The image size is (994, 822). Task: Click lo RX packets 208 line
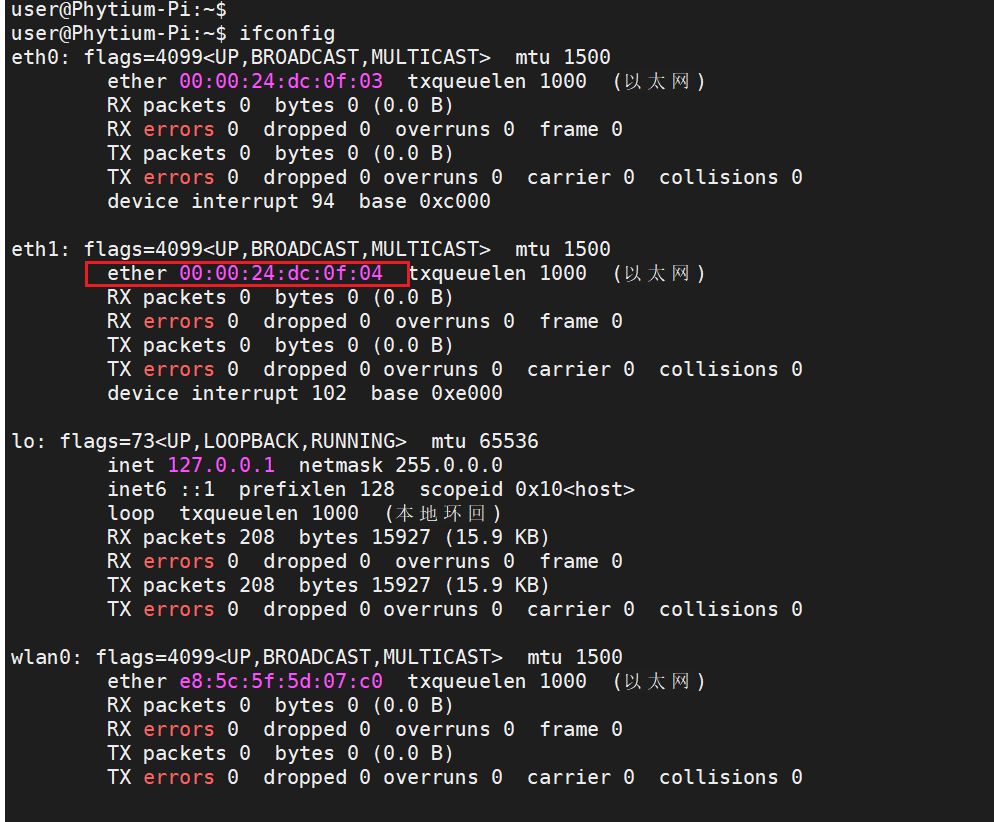[x=328, y=537]
